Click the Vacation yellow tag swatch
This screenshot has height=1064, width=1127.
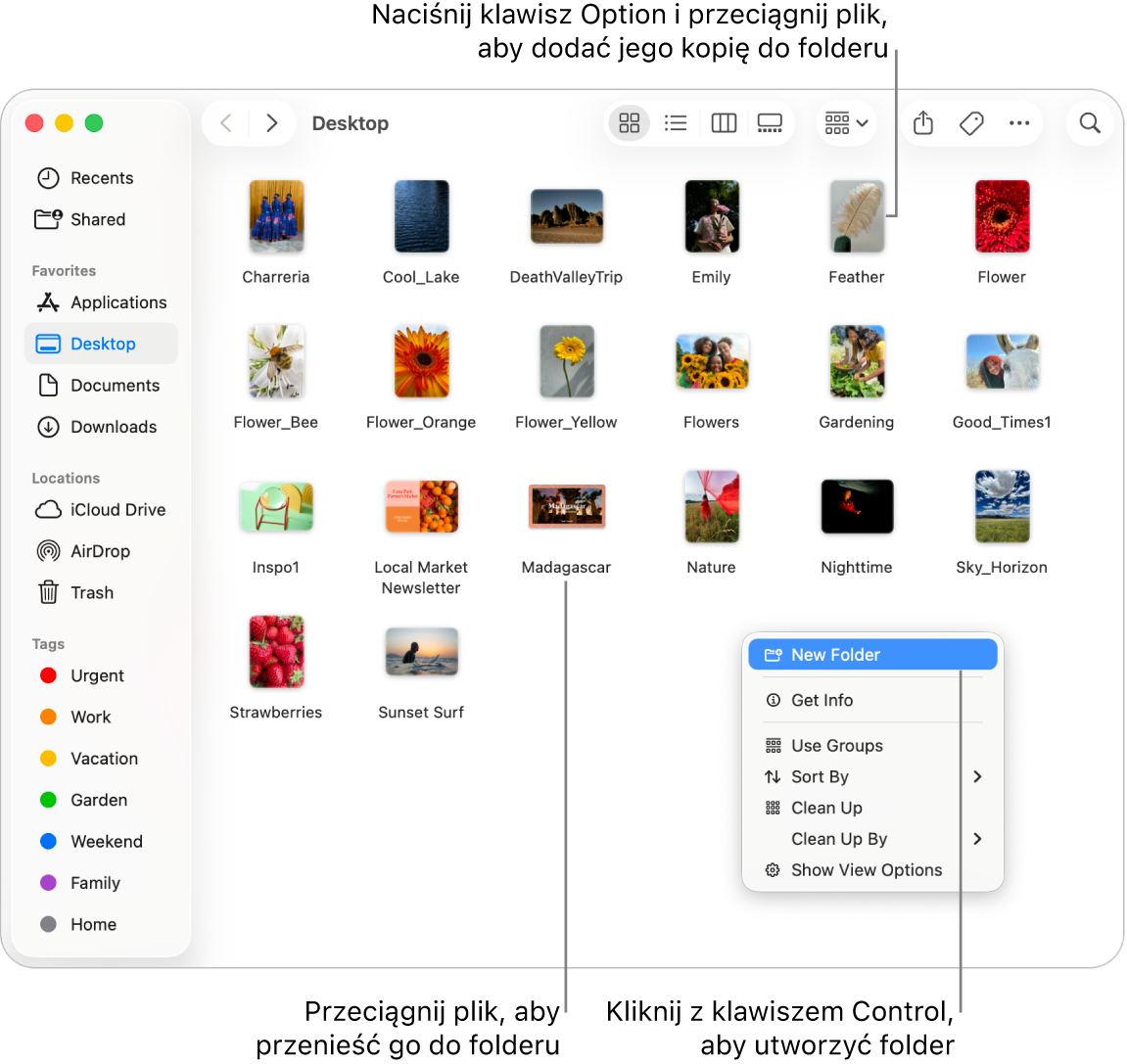tap(47, 759)
